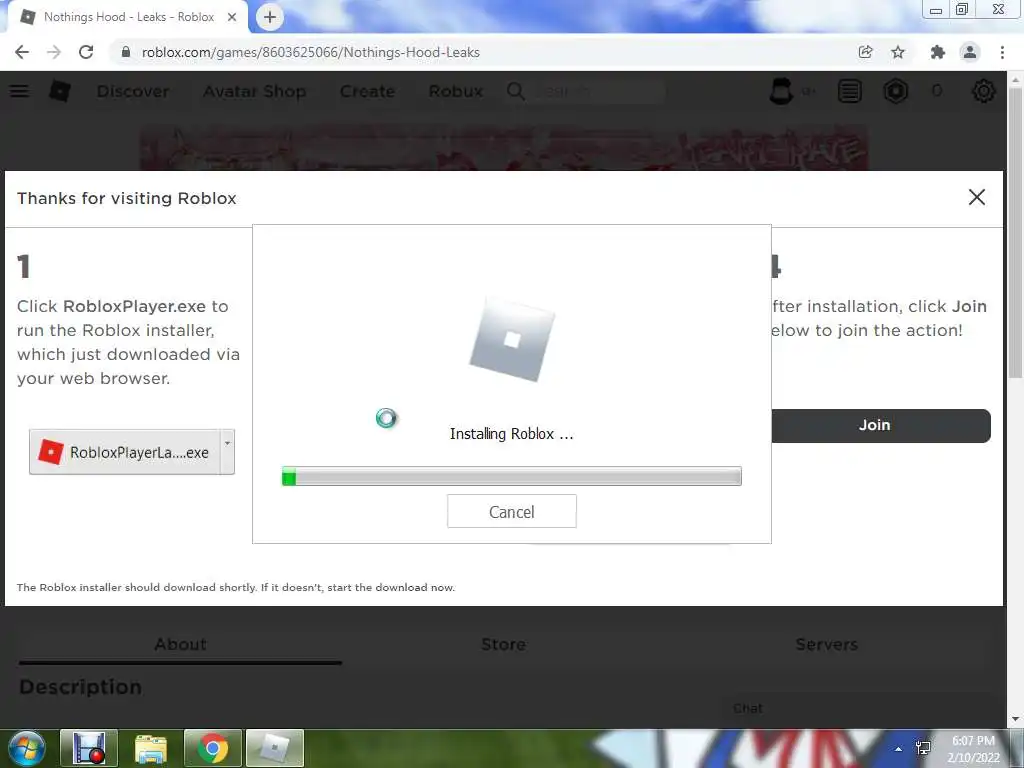Click the share page icon

coord(865,52)
